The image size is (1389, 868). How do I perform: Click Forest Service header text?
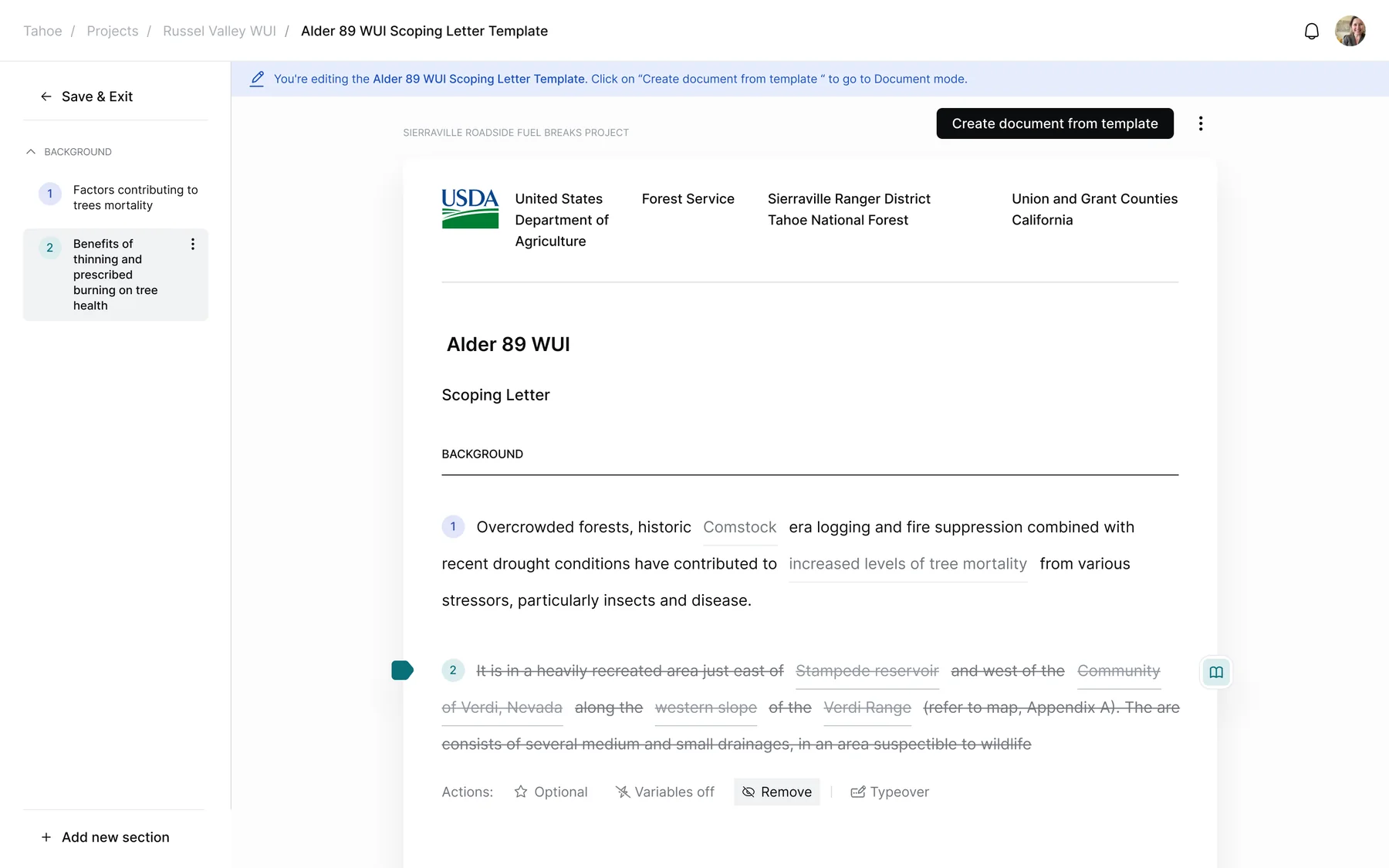point(688,199)
